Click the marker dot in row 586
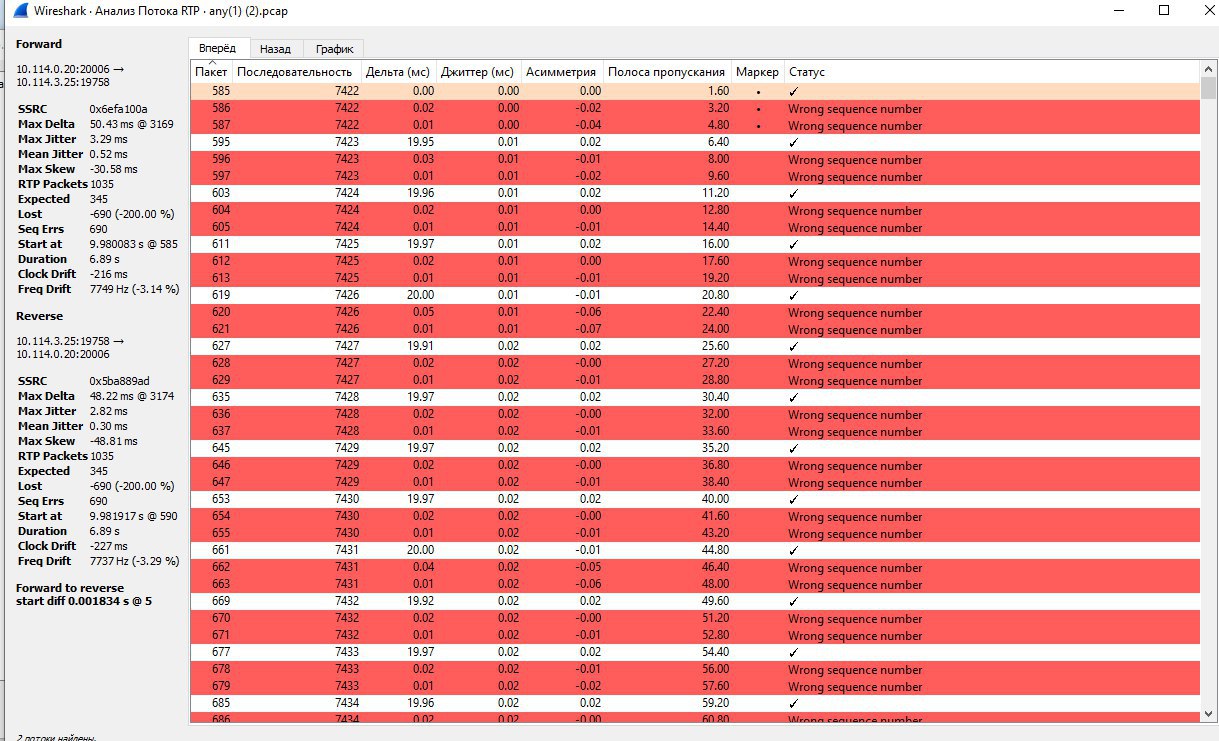 click(758, 108)
